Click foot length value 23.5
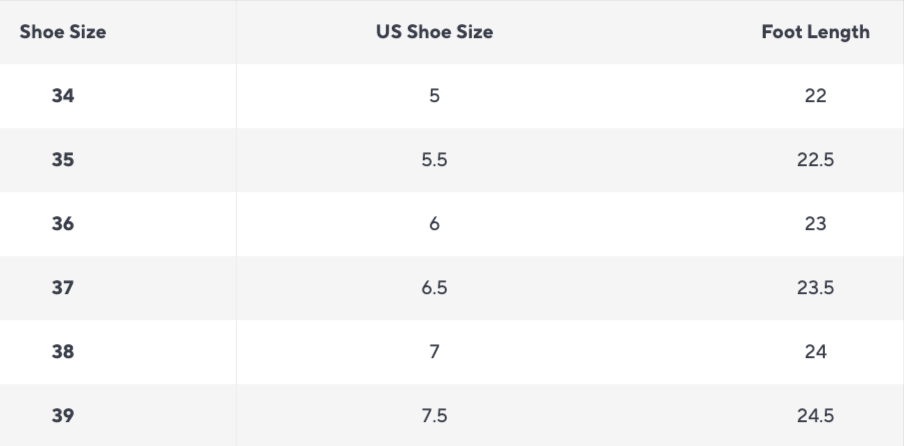The height and width of the screenshot is (446, 904). (x=815, y=288)
